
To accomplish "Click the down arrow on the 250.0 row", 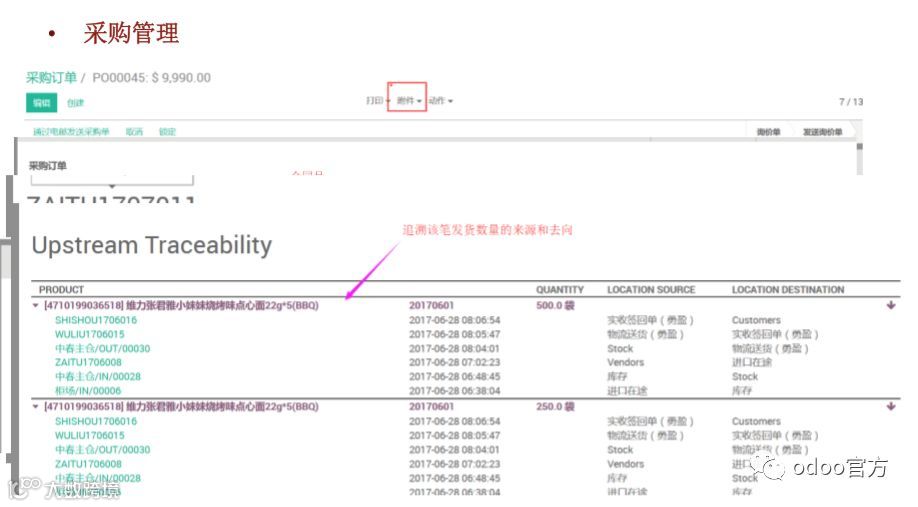I will click(890, 406).
